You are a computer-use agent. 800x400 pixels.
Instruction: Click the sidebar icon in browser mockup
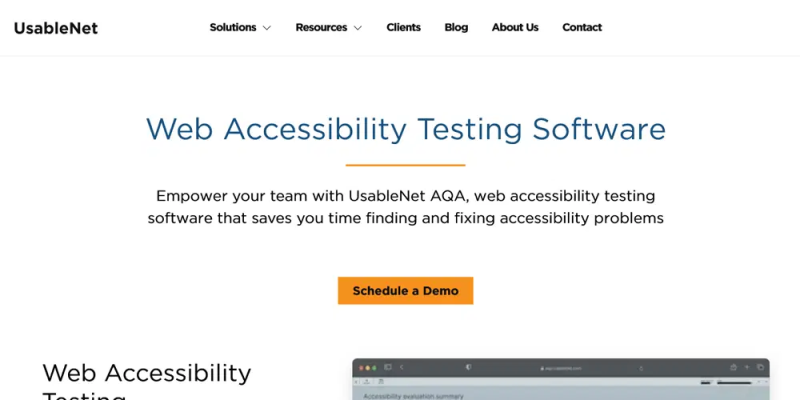(x=388, y=367)
